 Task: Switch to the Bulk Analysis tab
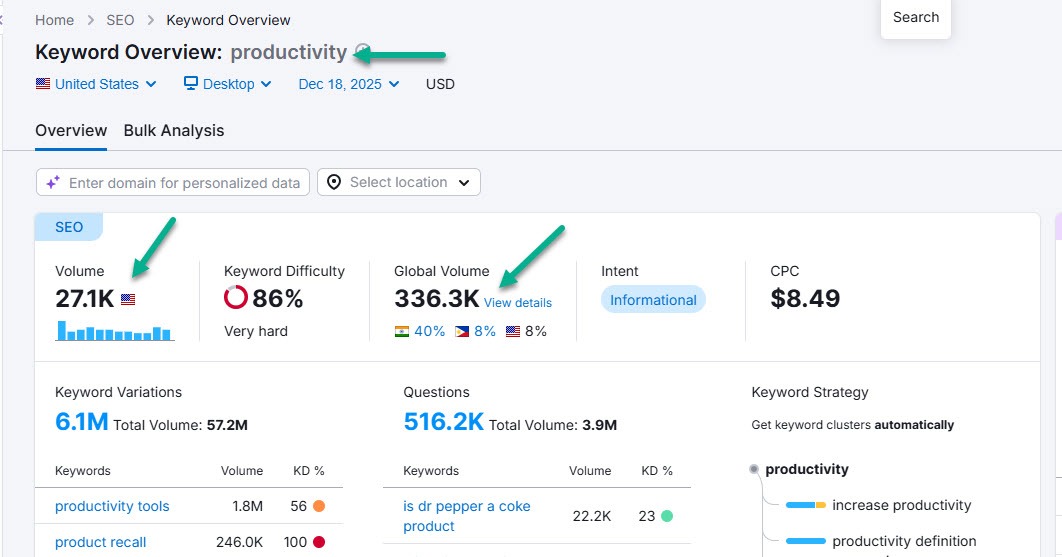[x=174, y=131]
